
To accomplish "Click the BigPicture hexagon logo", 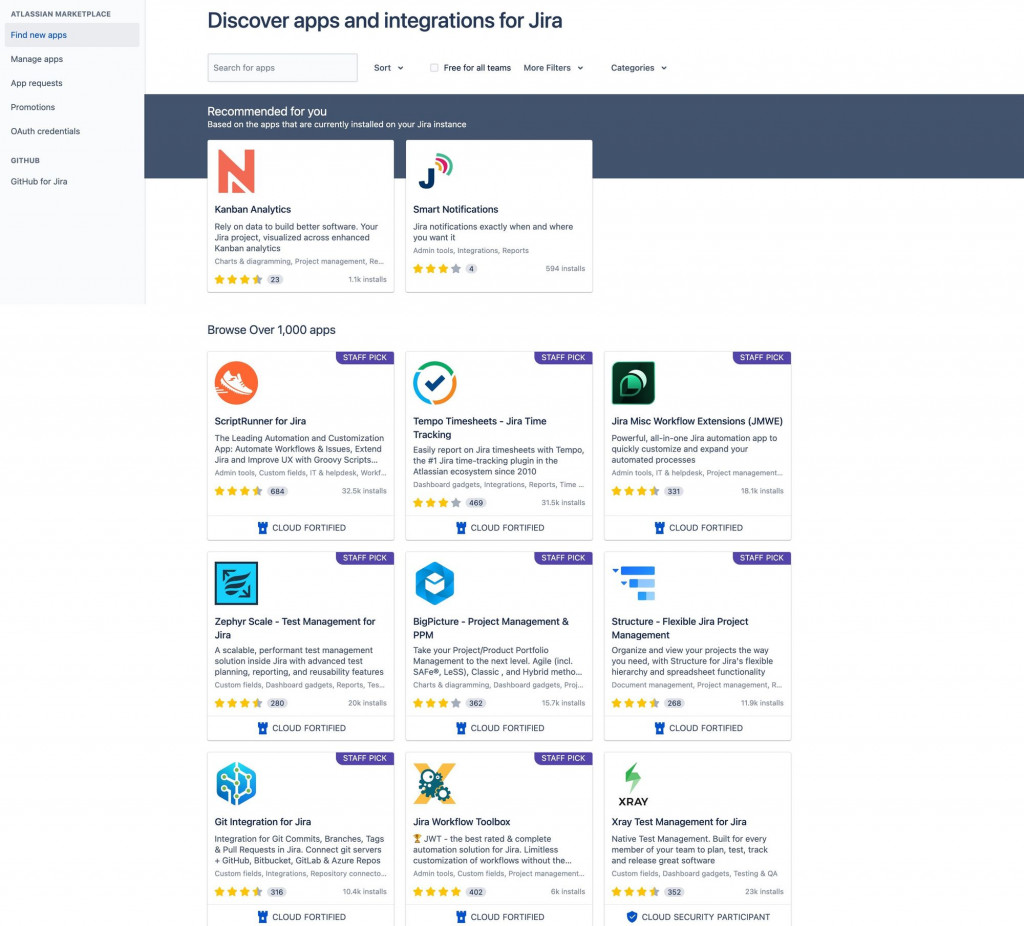I will click(434, 583).
